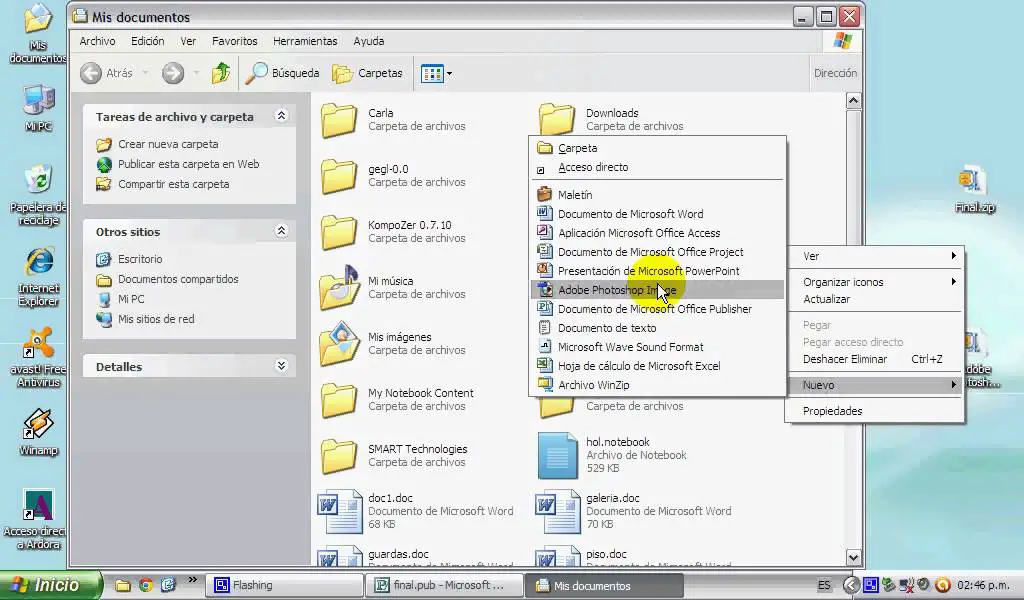Viewport: 1024px width, 600px height.
Task: Choose Hoja de cálculo de Microsoft Excel
Action: (657, 366)
